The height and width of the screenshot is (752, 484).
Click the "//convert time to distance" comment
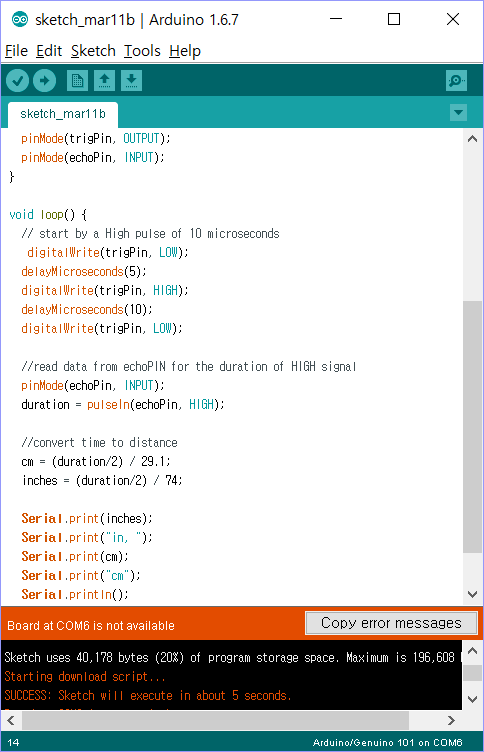coord(99,443)
